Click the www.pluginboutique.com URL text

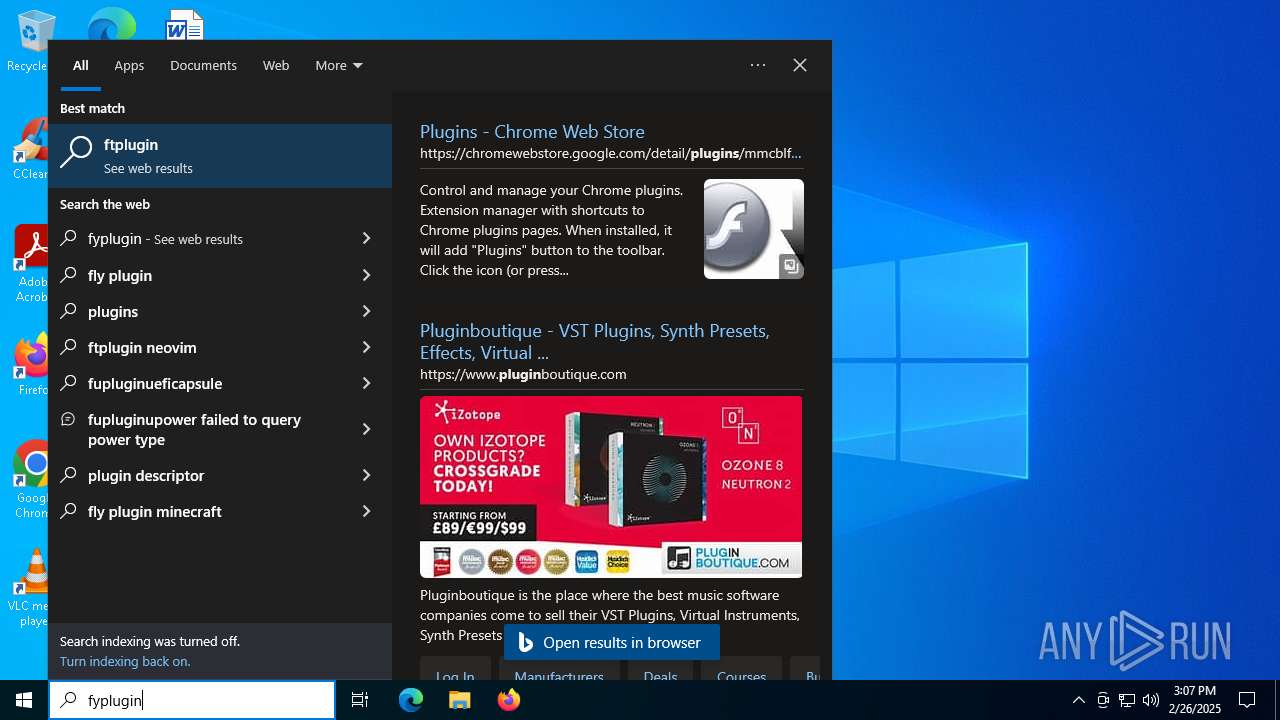(x=523, y=374)
